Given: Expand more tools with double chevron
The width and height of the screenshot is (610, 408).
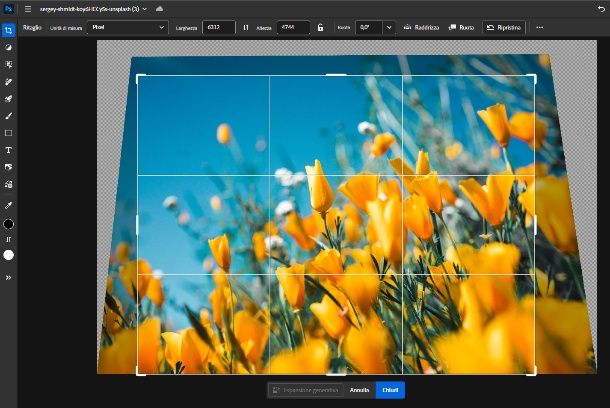Looking at the screenshot, I should 9,277.
